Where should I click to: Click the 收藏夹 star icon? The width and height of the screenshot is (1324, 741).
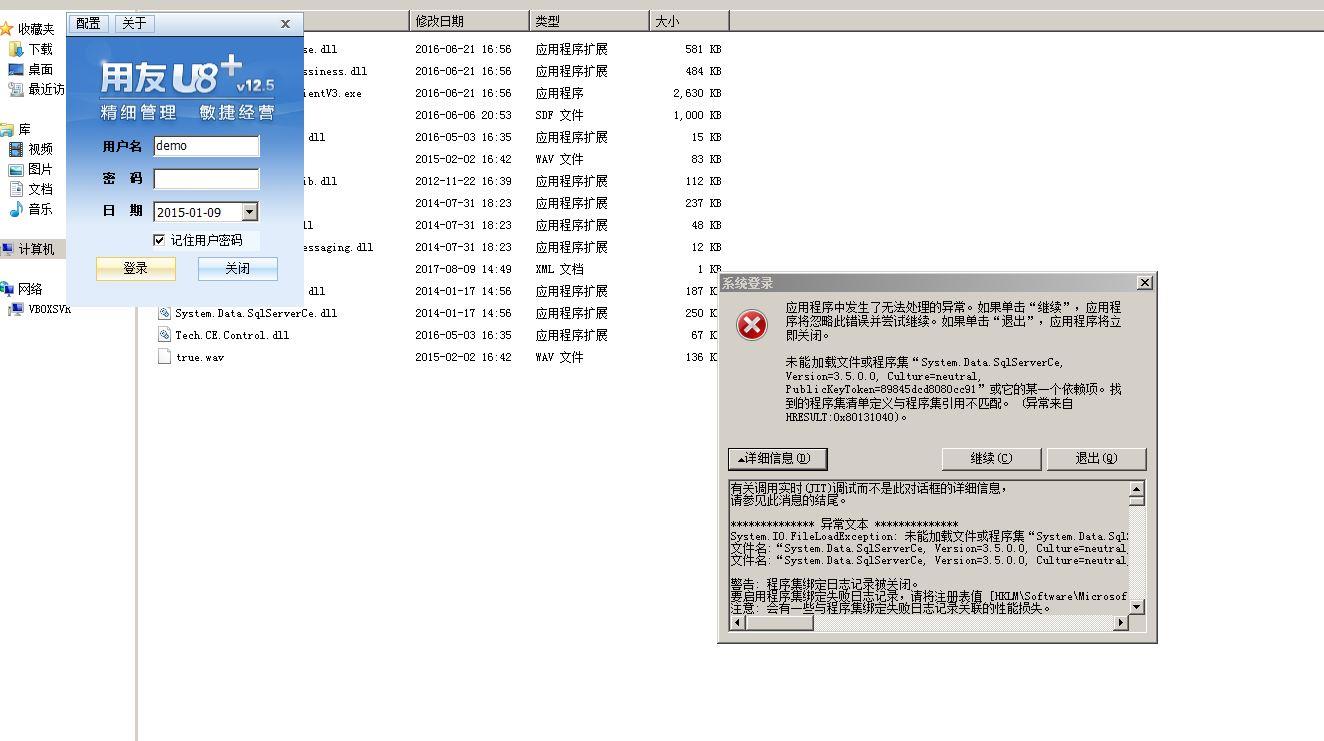tap(7, 29)
